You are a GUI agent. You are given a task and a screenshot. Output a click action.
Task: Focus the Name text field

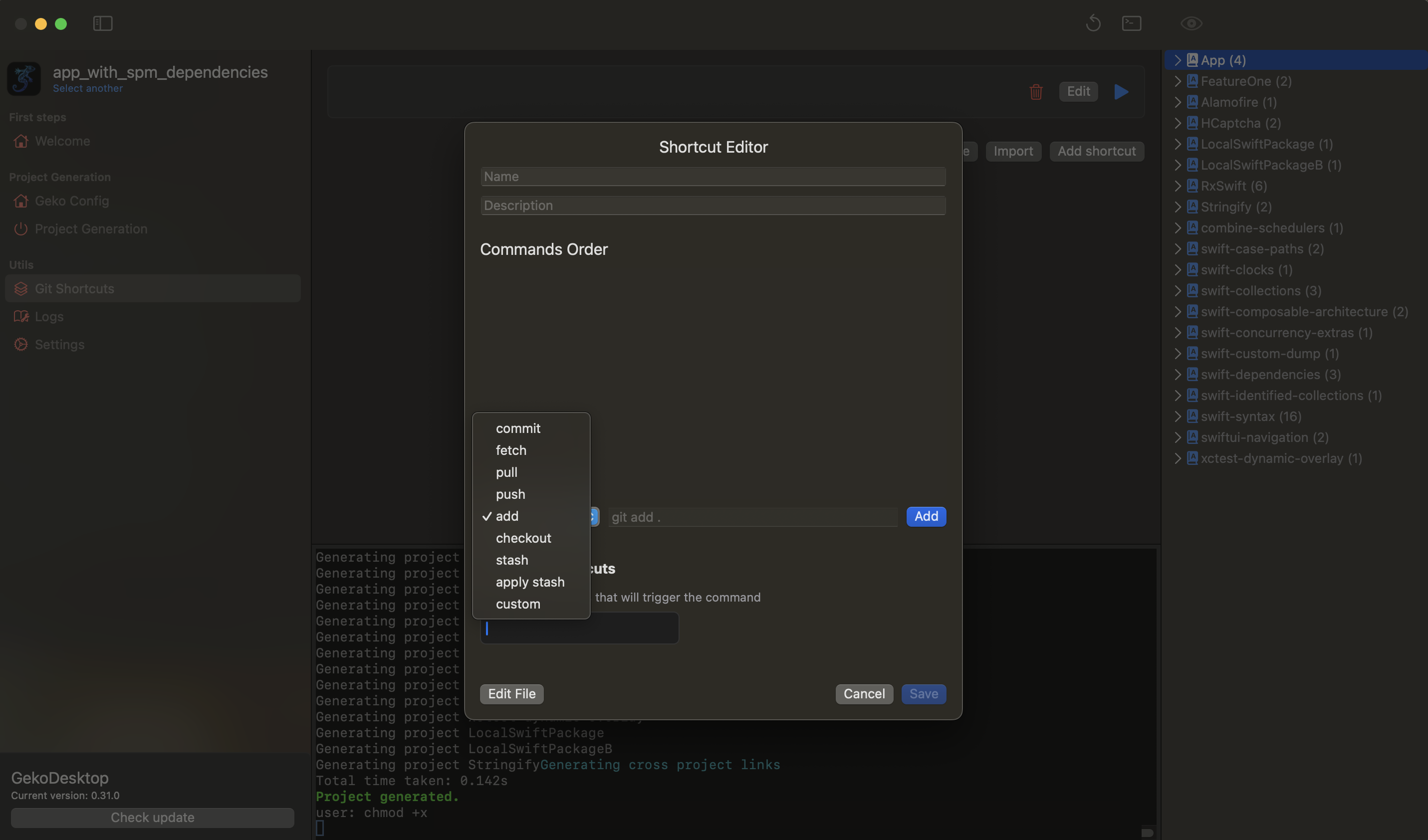point(713,177)
